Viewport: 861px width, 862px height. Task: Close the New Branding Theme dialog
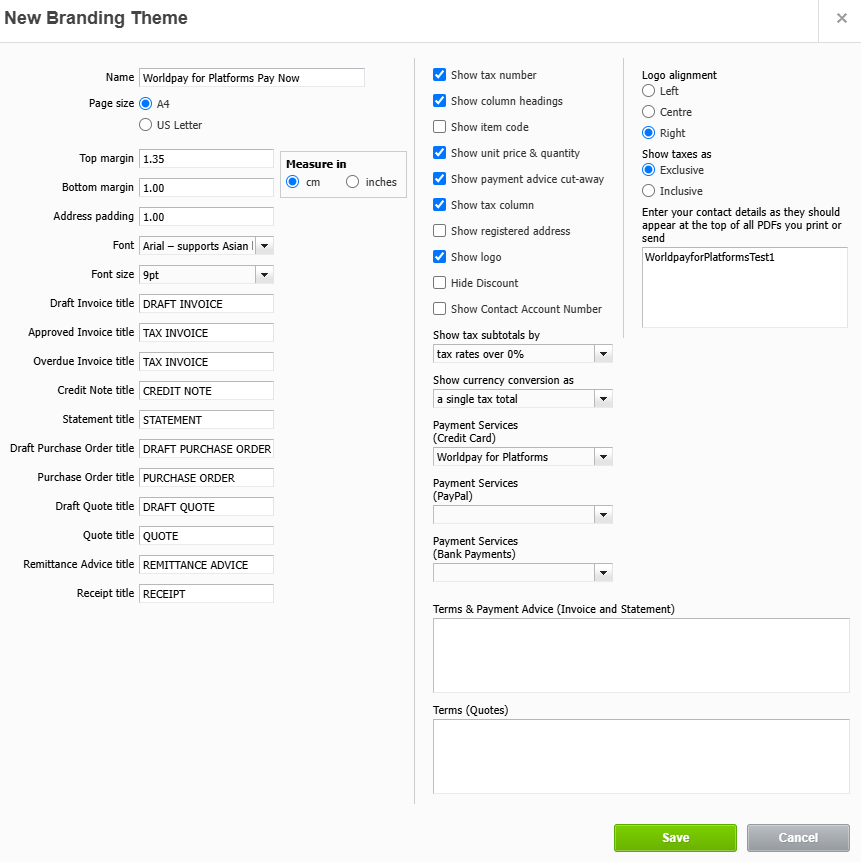click(841, 18)
